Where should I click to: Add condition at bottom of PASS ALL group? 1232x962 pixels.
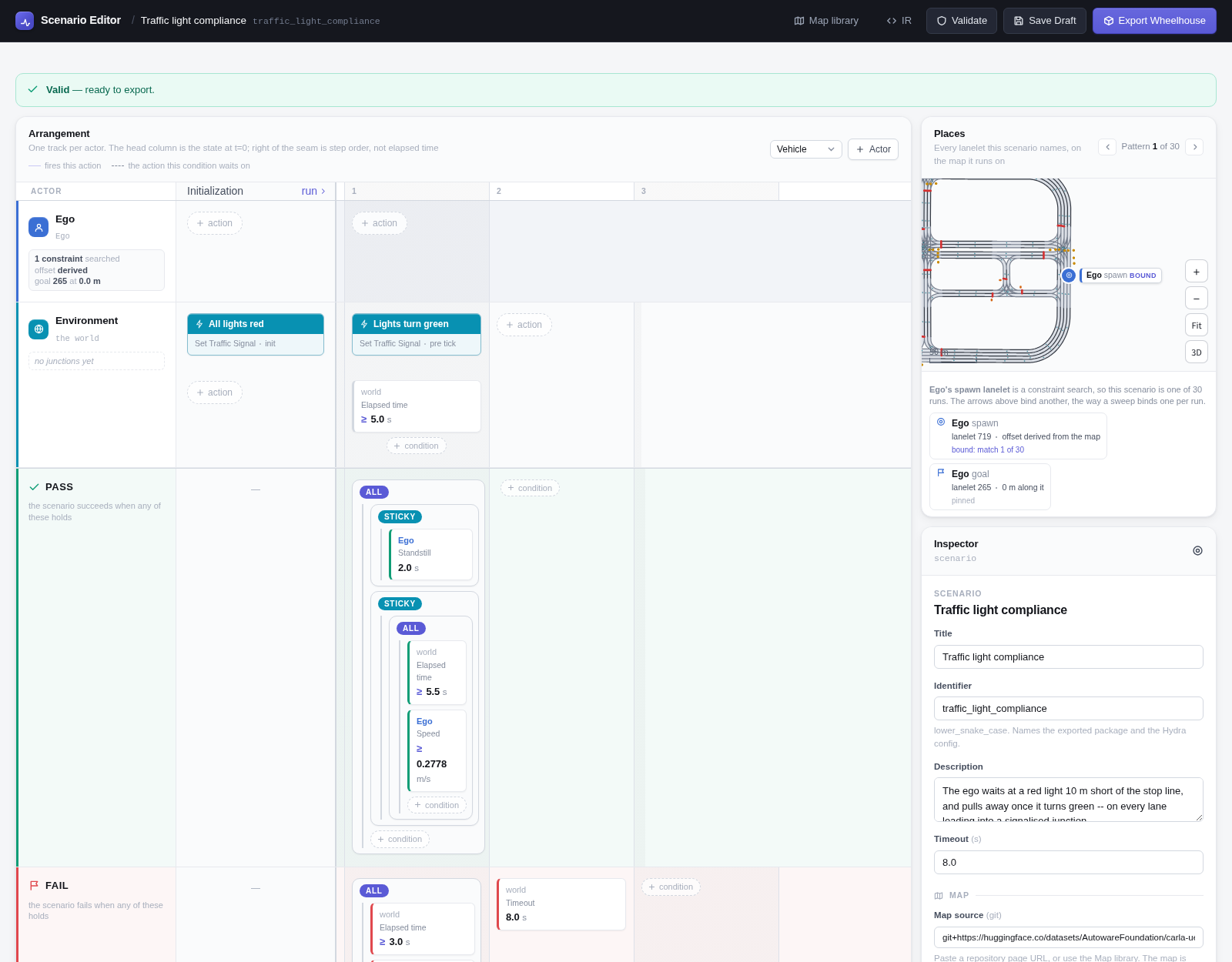point(400,839)
